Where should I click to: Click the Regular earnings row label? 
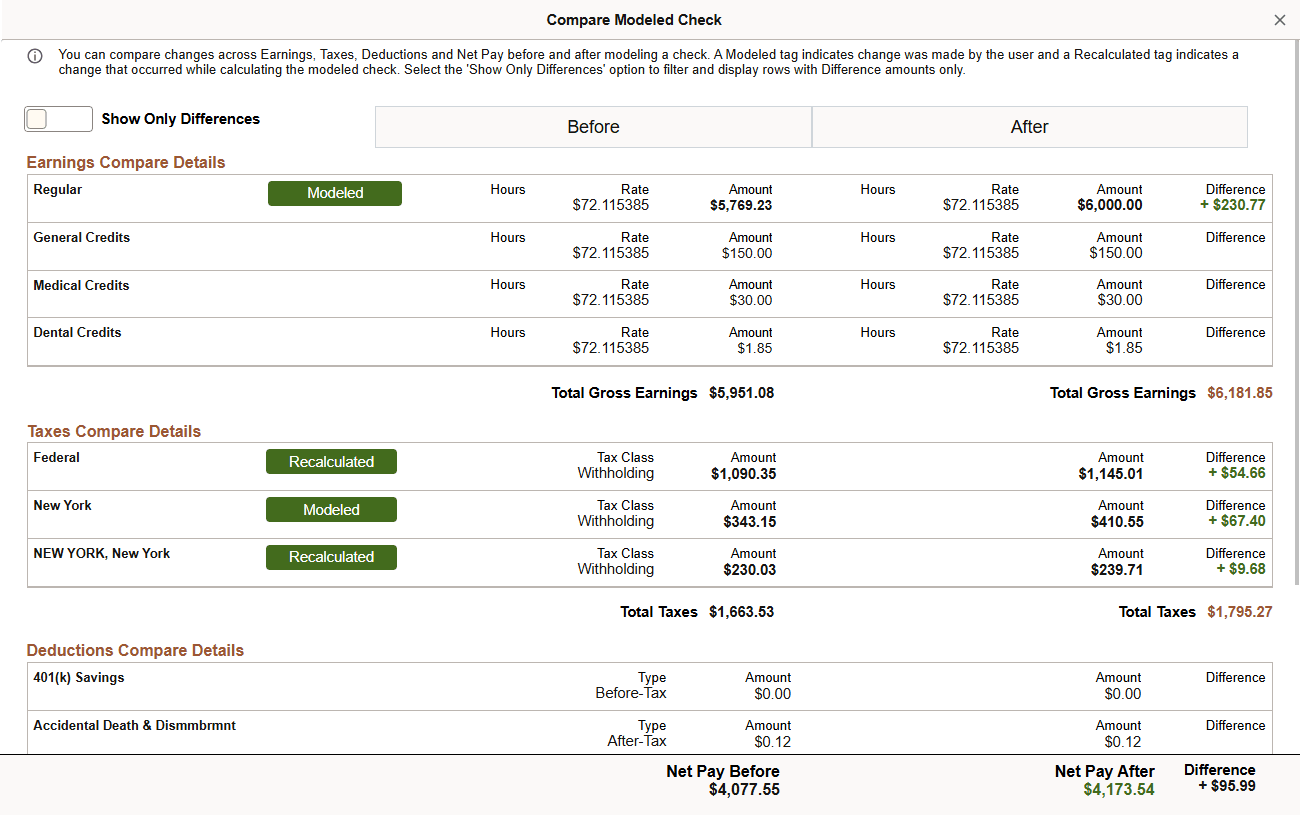tap(58, 189)
